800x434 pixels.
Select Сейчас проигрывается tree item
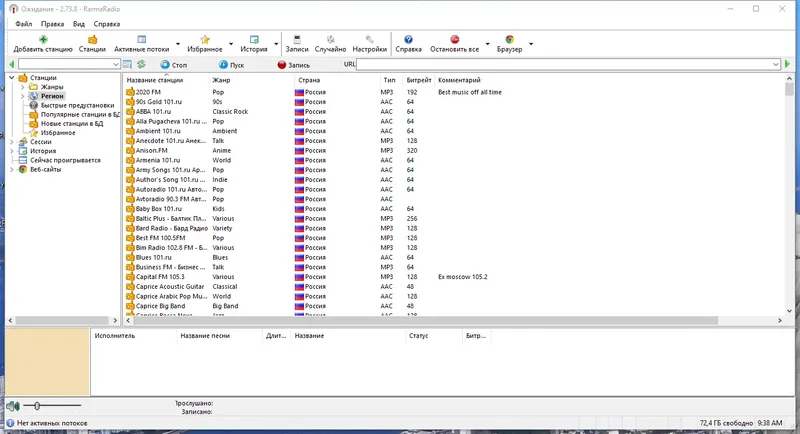(65, 160)
